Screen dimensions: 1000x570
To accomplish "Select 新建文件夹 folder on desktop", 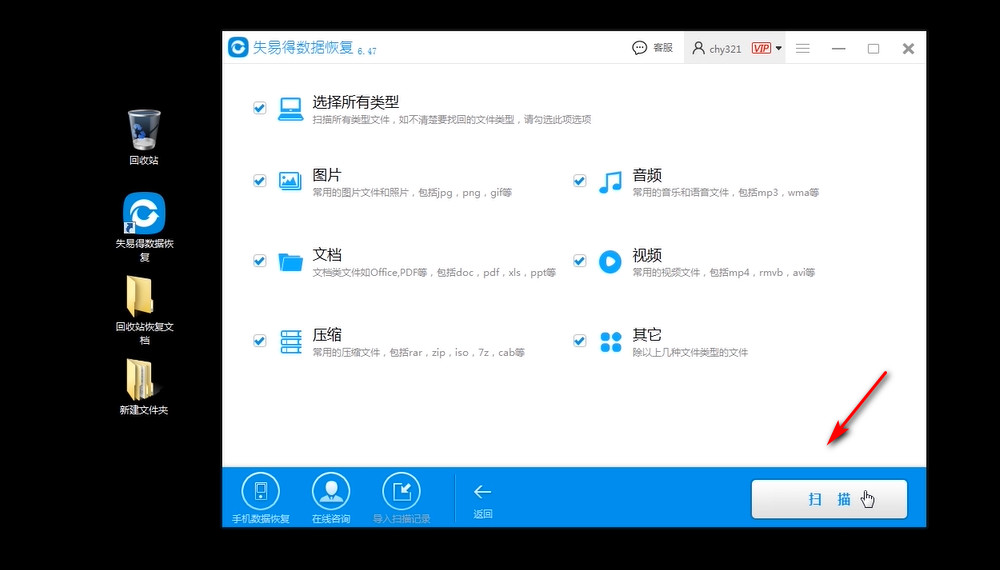I will (x=144, y=387).
